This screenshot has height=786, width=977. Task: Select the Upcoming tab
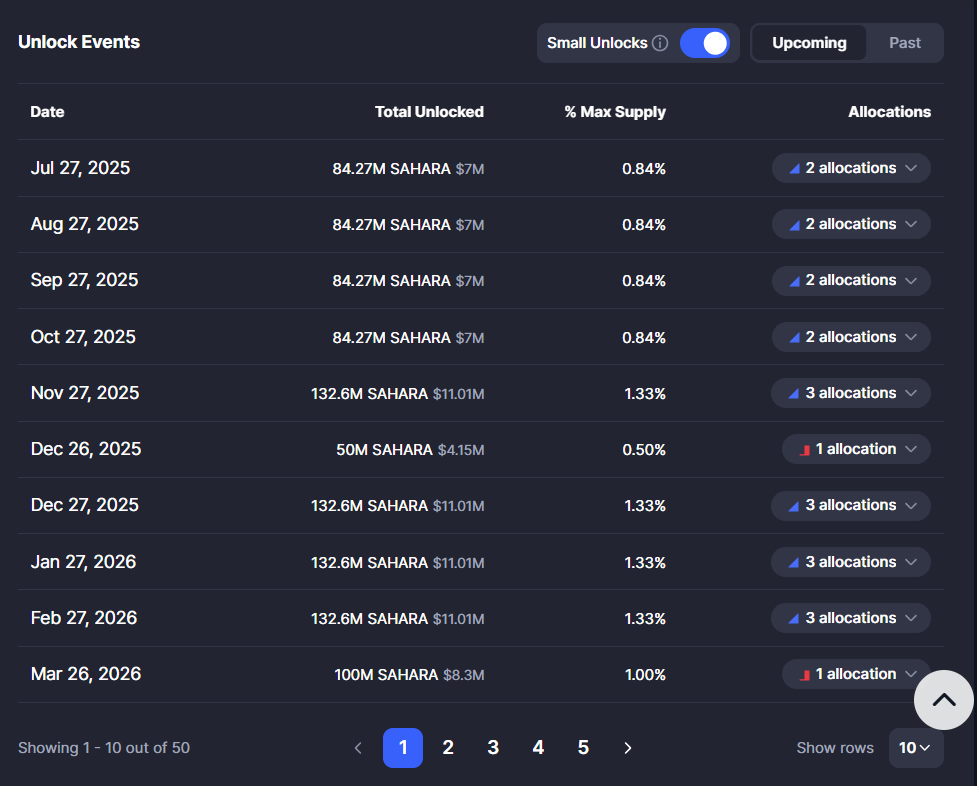809,43
